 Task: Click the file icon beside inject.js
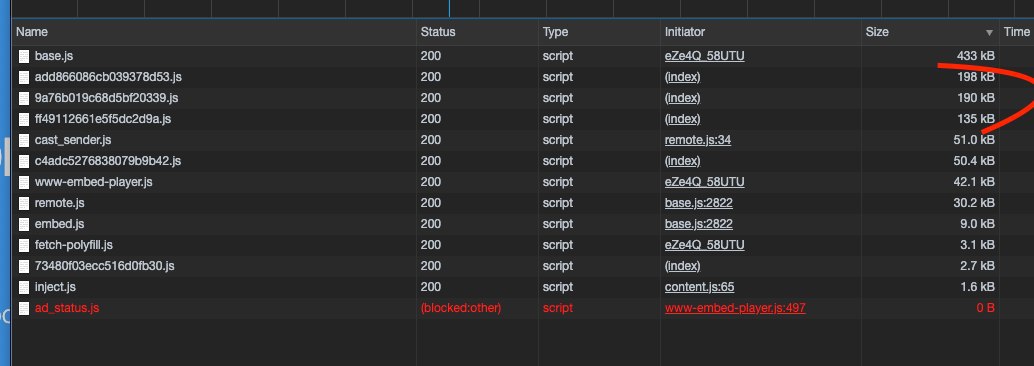coord(24,288)
